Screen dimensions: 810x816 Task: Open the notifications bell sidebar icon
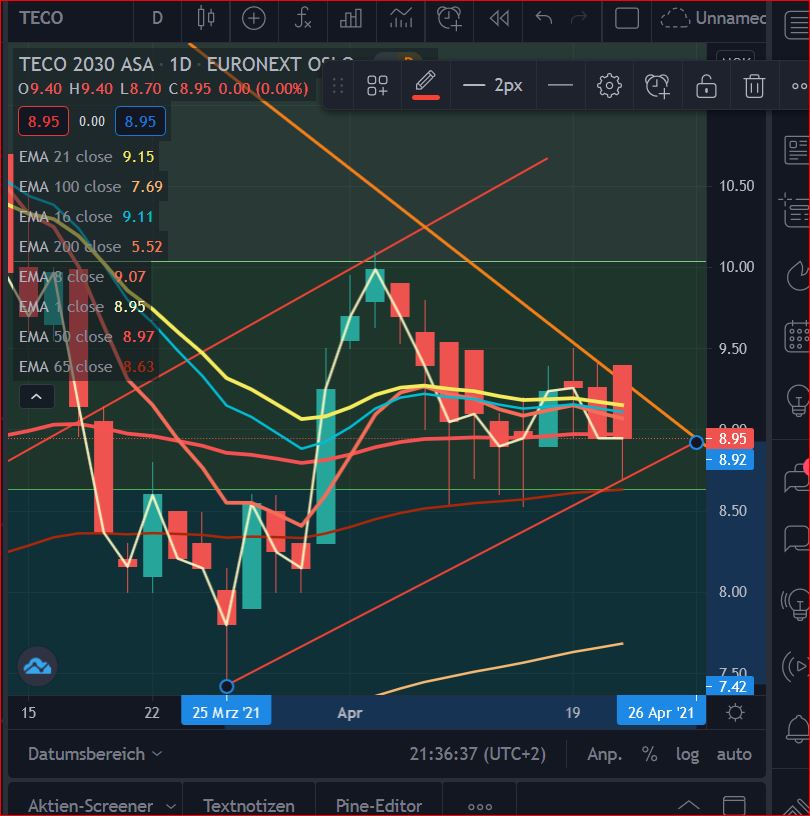(x=798, y=730)
